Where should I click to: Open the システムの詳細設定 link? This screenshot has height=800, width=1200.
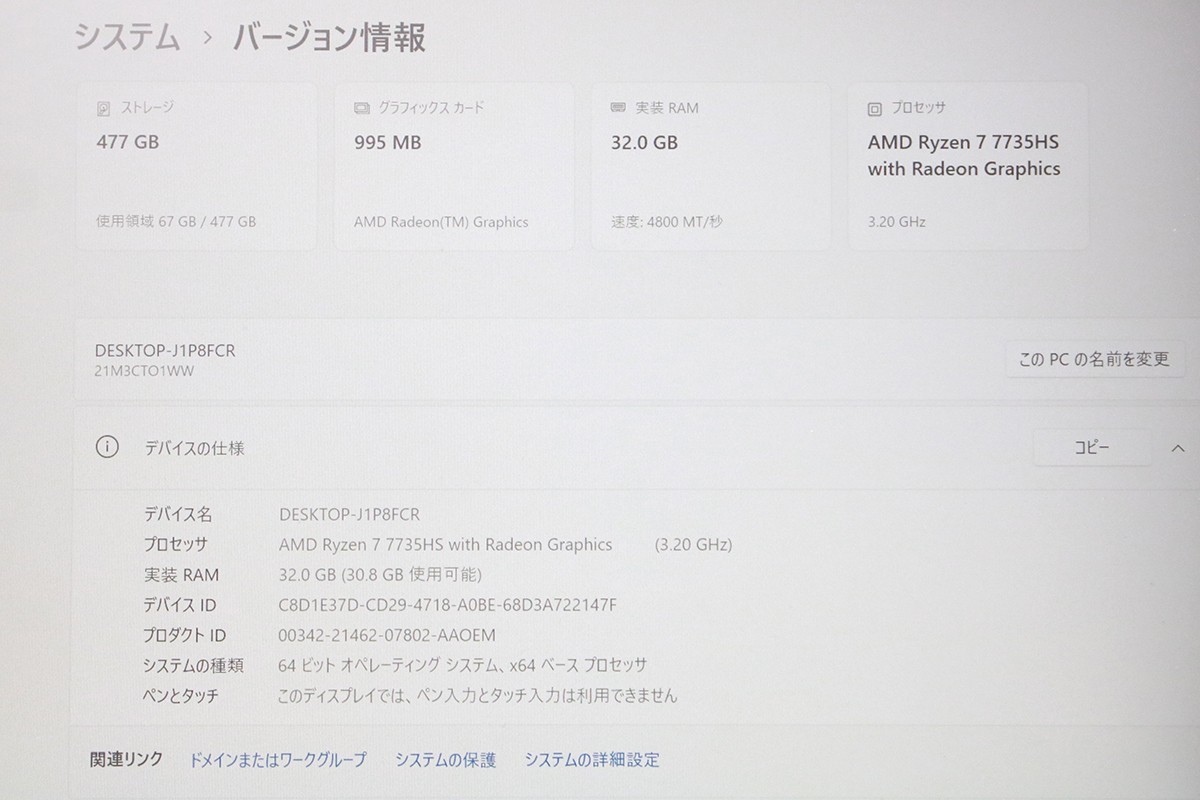pyautogui.click(x=592, y=760)
